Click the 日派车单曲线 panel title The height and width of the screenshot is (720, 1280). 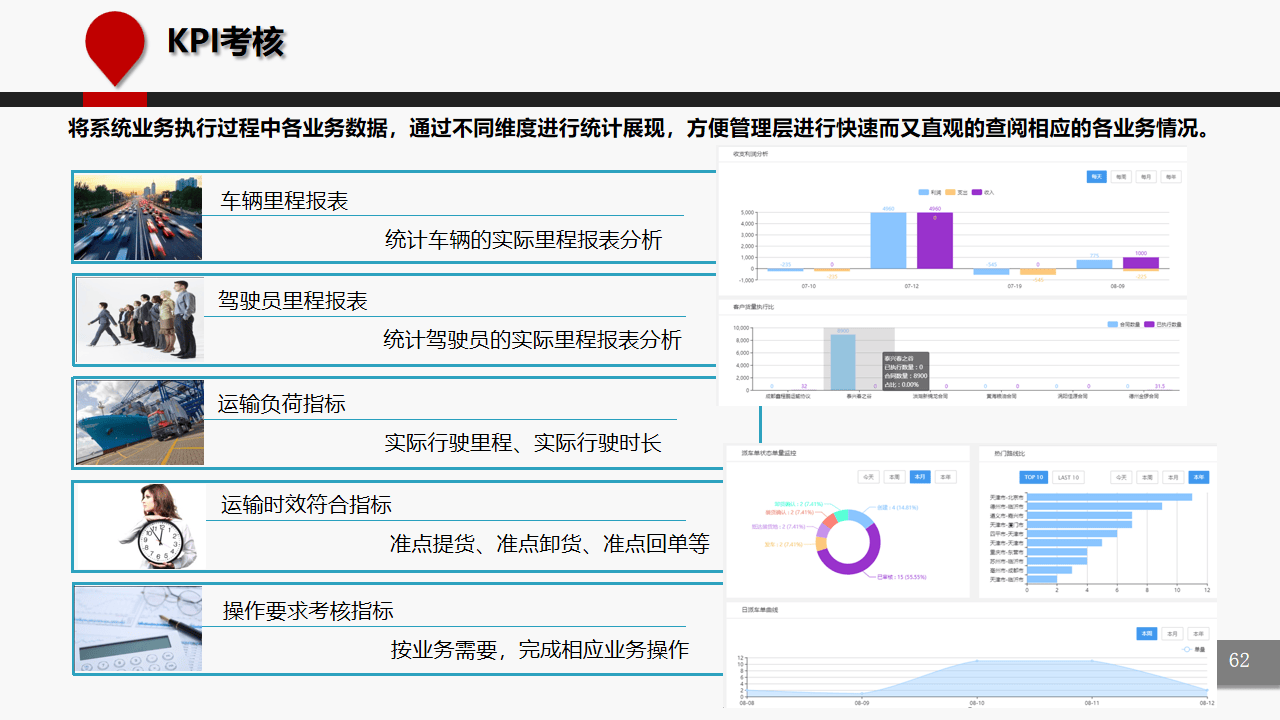[x=760, y=610]
